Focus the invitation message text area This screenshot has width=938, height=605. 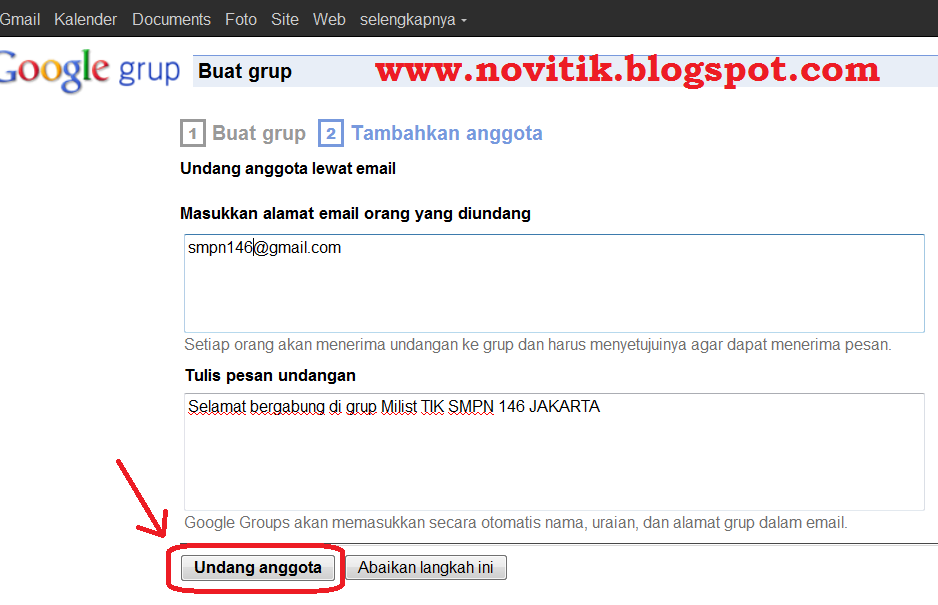554,452
